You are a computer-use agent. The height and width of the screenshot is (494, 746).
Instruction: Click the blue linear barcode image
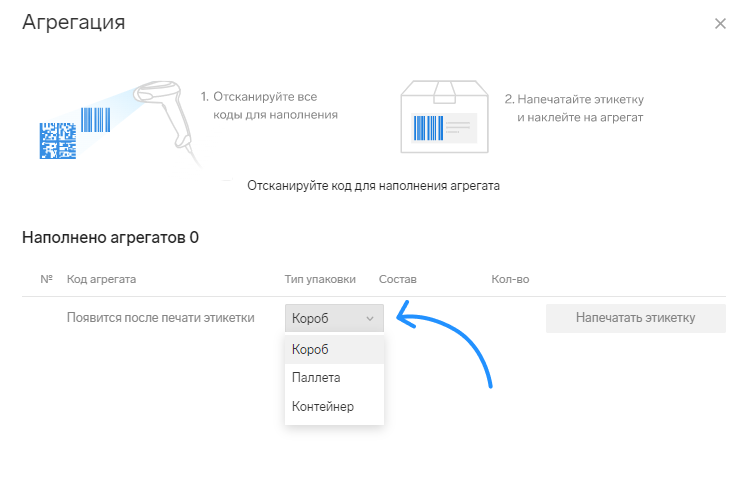(96, 119)
